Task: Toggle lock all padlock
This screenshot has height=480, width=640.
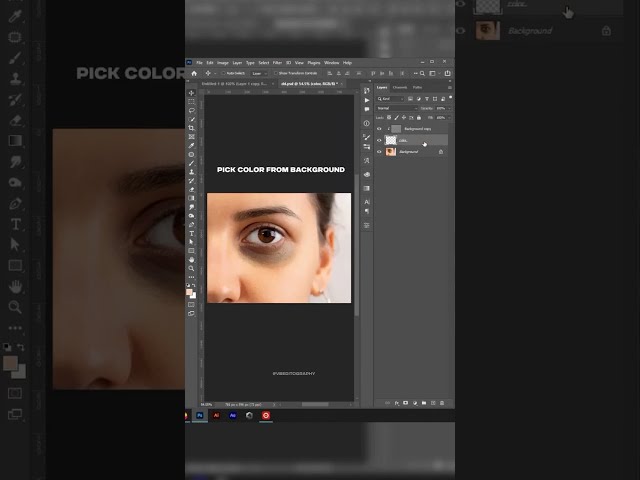Action: coord(419,118)
